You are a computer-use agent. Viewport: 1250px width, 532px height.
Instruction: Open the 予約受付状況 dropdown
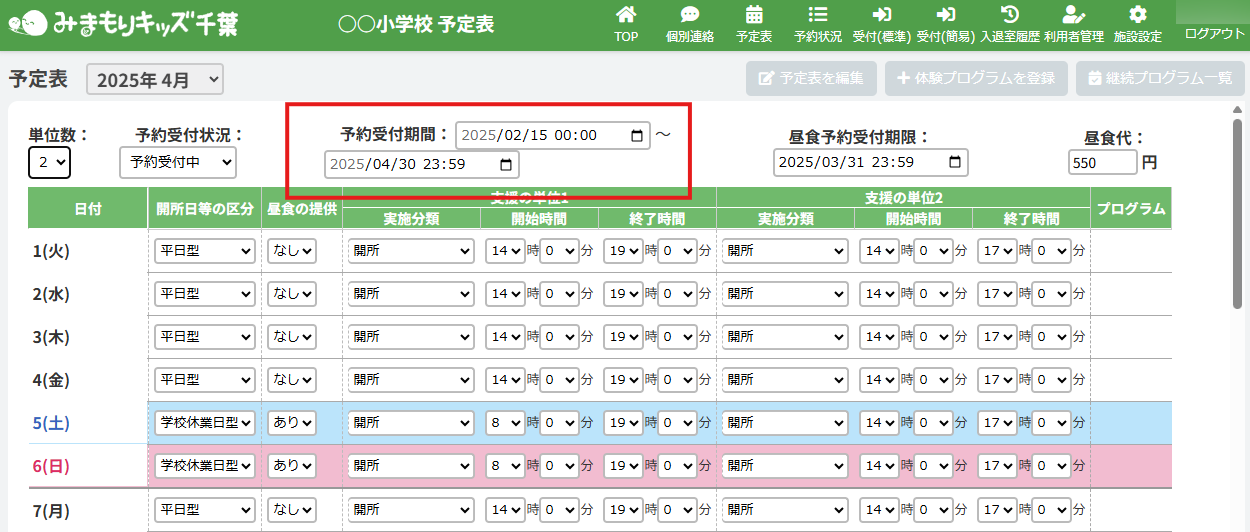(177, 162)
